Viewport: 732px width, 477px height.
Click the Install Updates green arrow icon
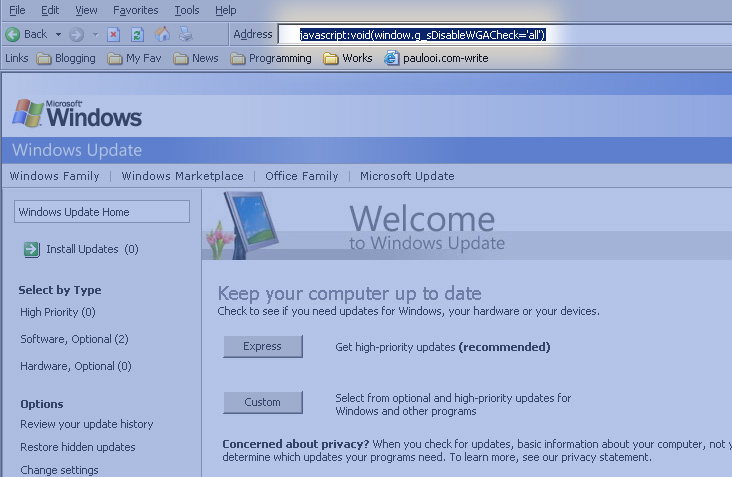[32, 250]
